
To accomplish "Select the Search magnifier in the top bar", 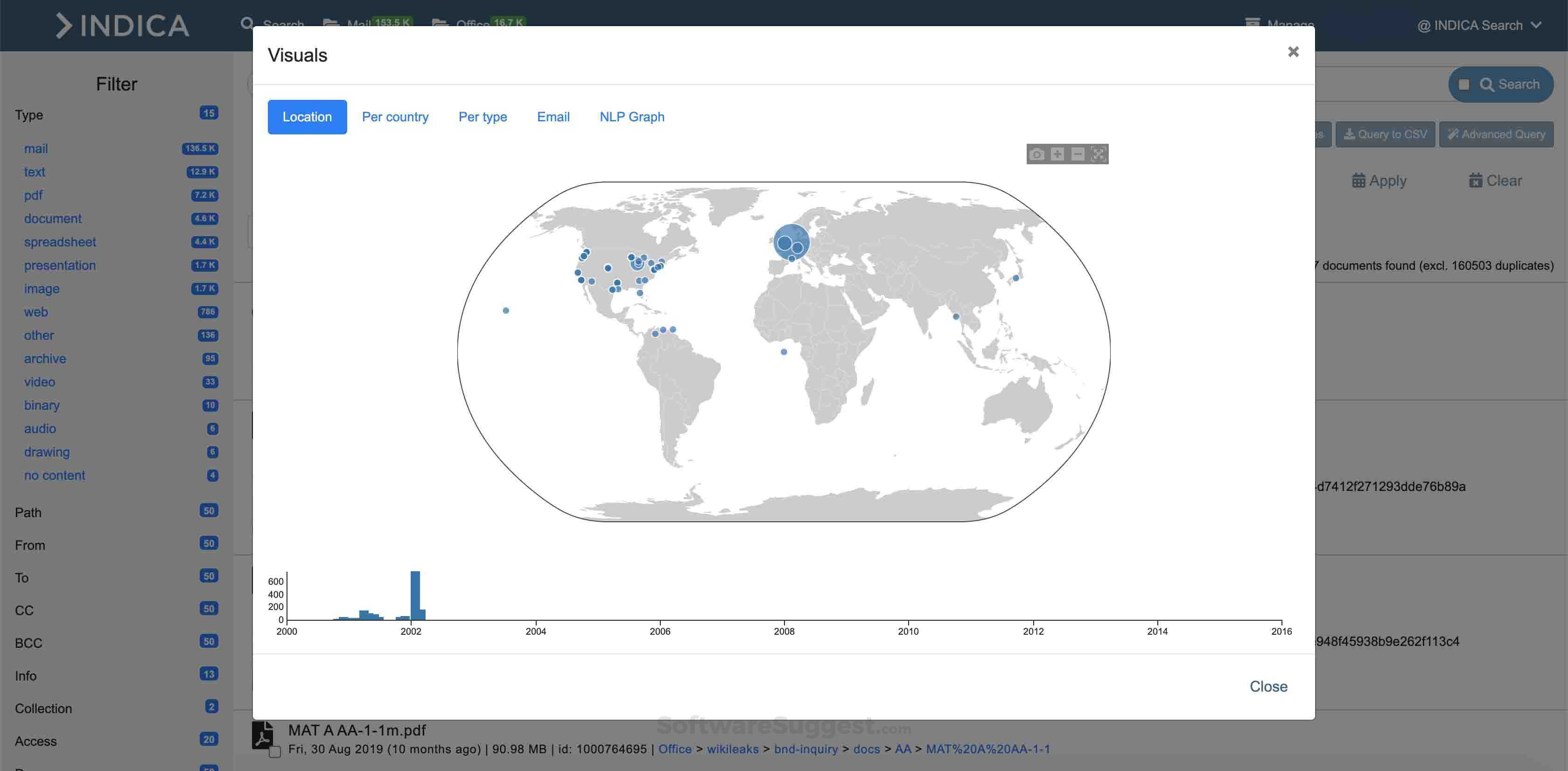I will (246, 23).
